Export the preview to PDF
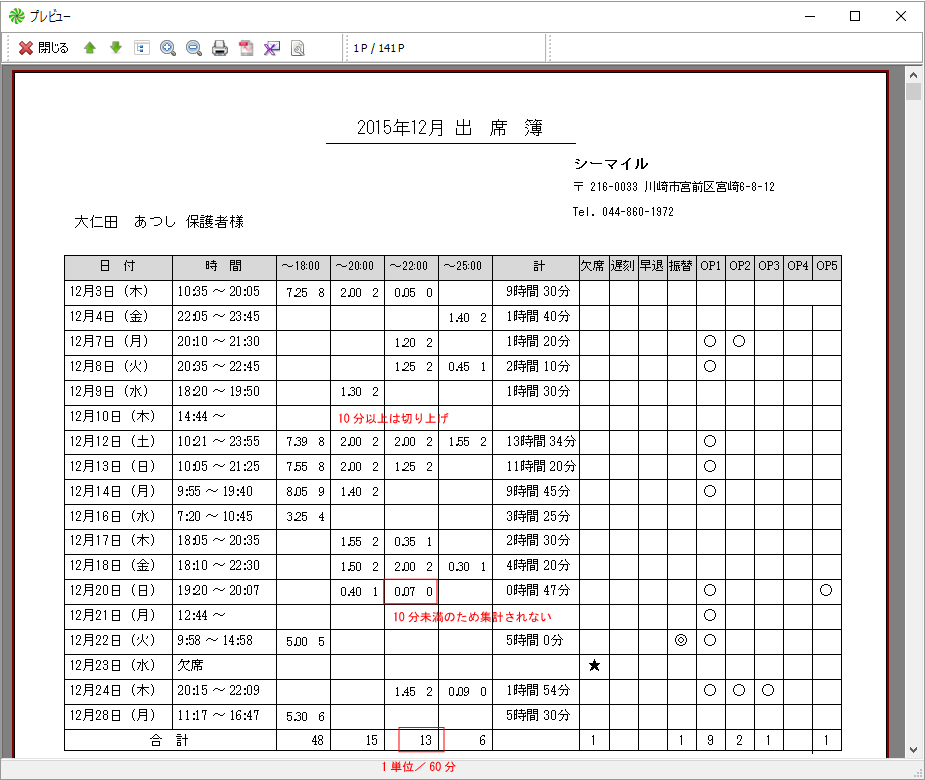The width and height of the screenshot is (925, 780). (x=246, y=48)
